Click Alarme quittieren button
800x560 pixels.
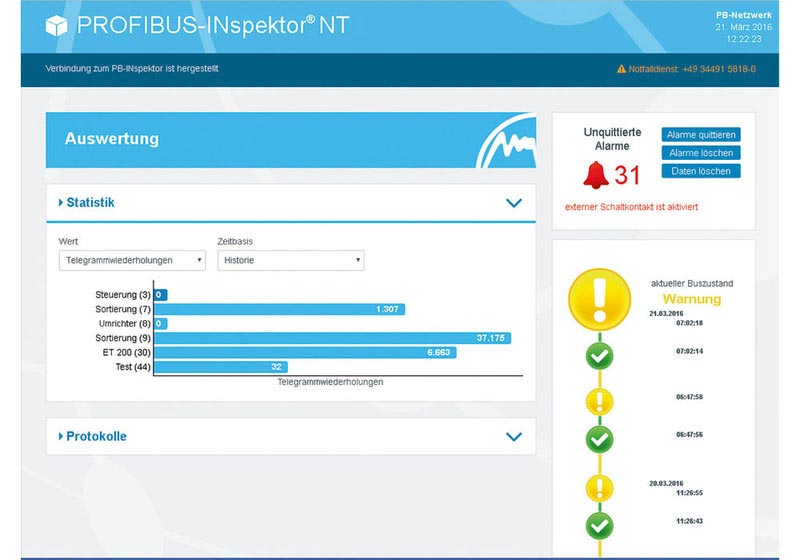pos(701,135)
